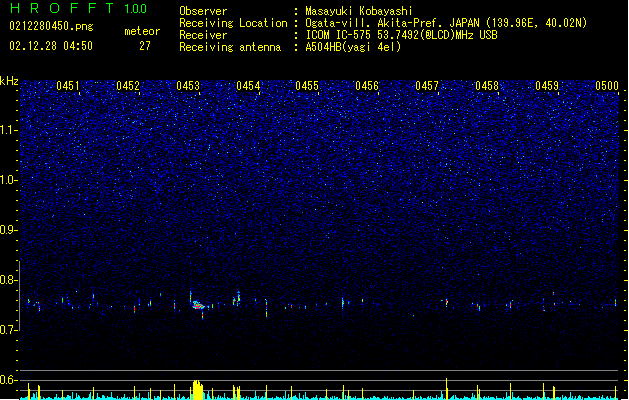
Task: Click the 0455 time marker
Action: coord(307,86)
